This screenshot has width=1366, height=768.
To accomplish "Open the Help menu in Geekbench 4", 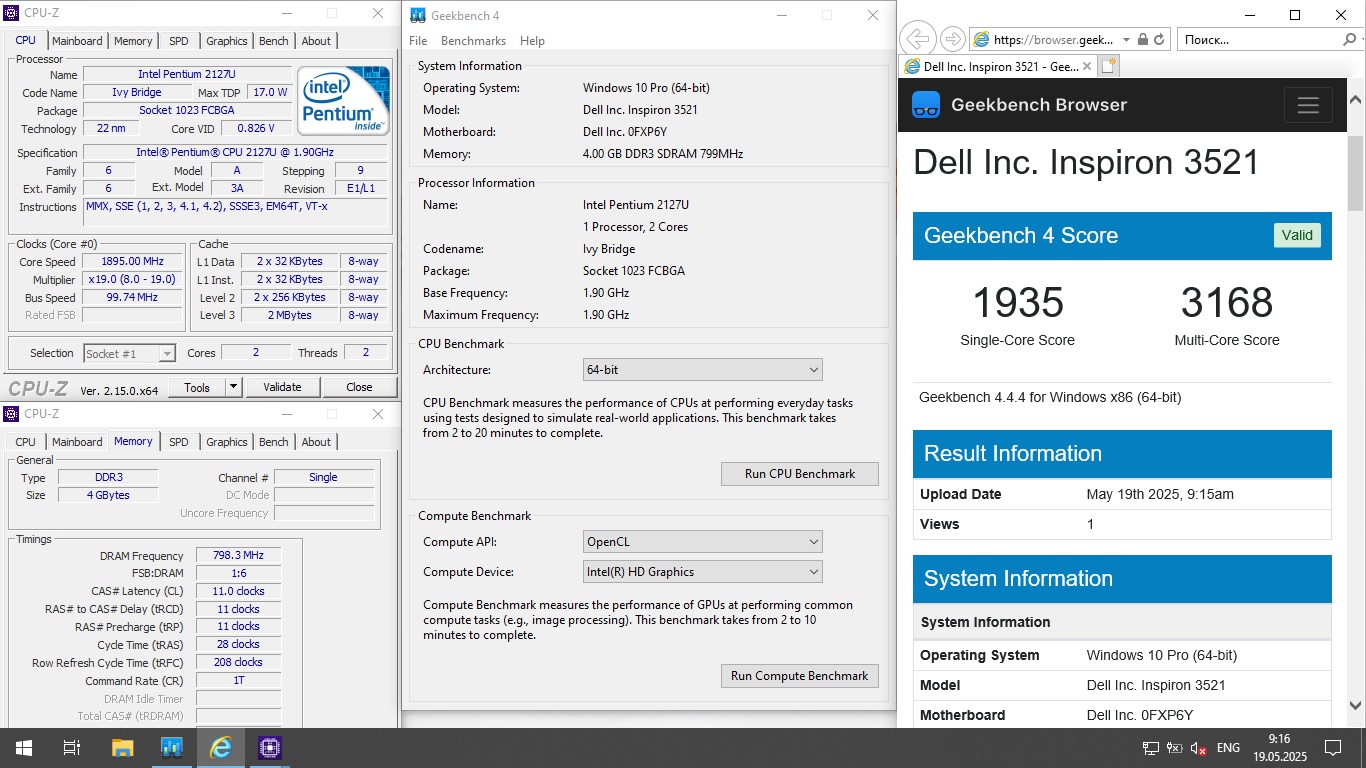I will pos(533,41).
